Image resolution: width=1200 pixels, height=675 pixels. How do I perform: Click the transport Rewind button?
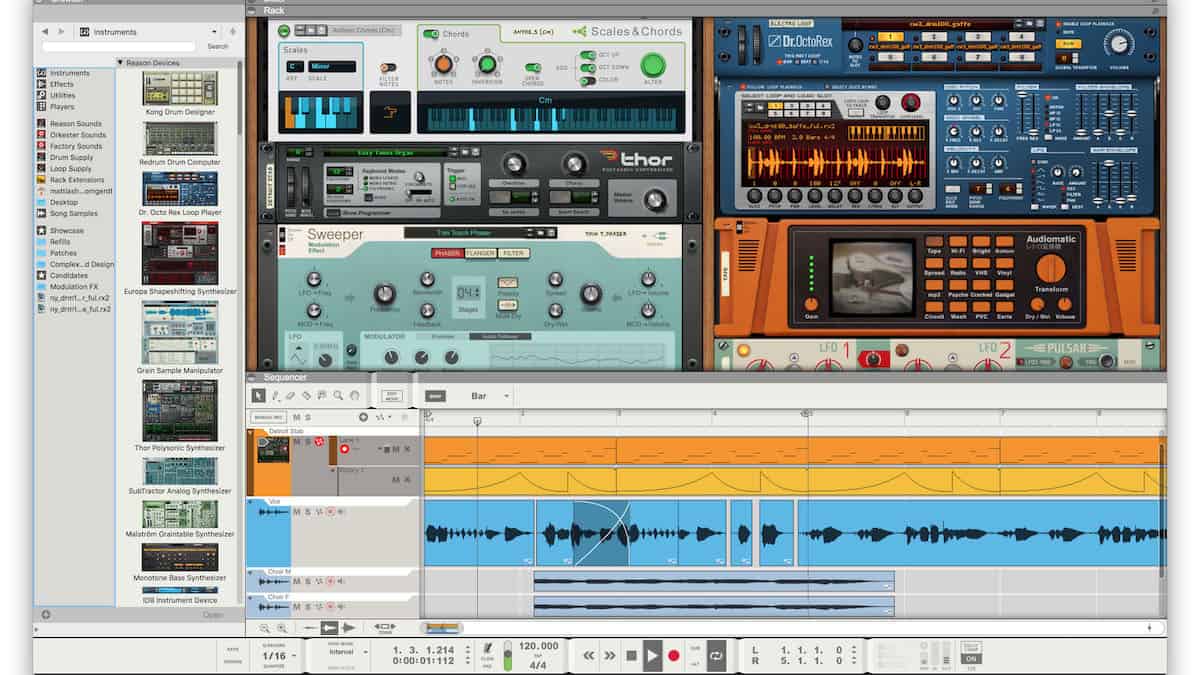coord(589,656)
